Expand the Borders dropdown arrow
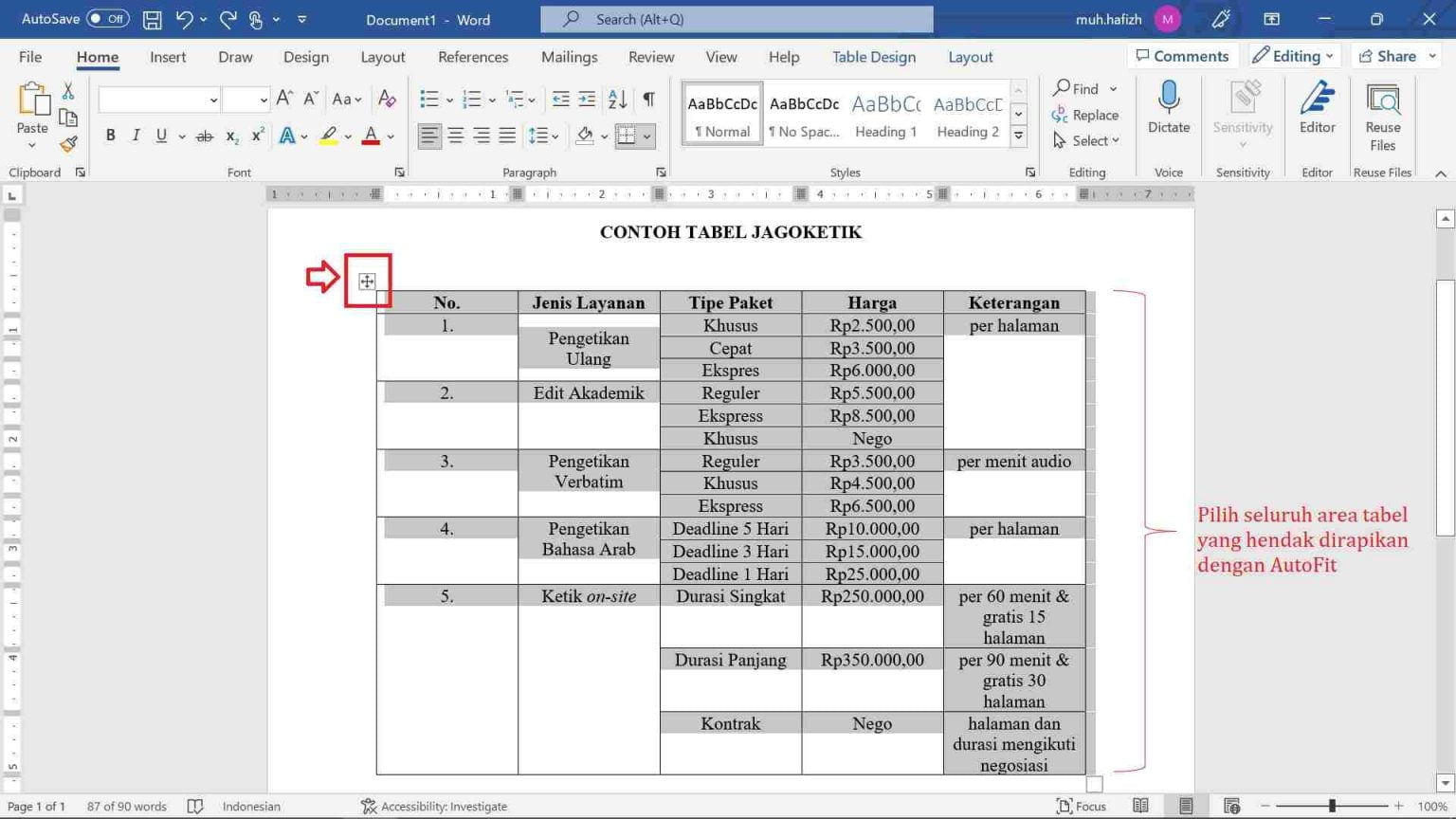 tap(646, 136)
